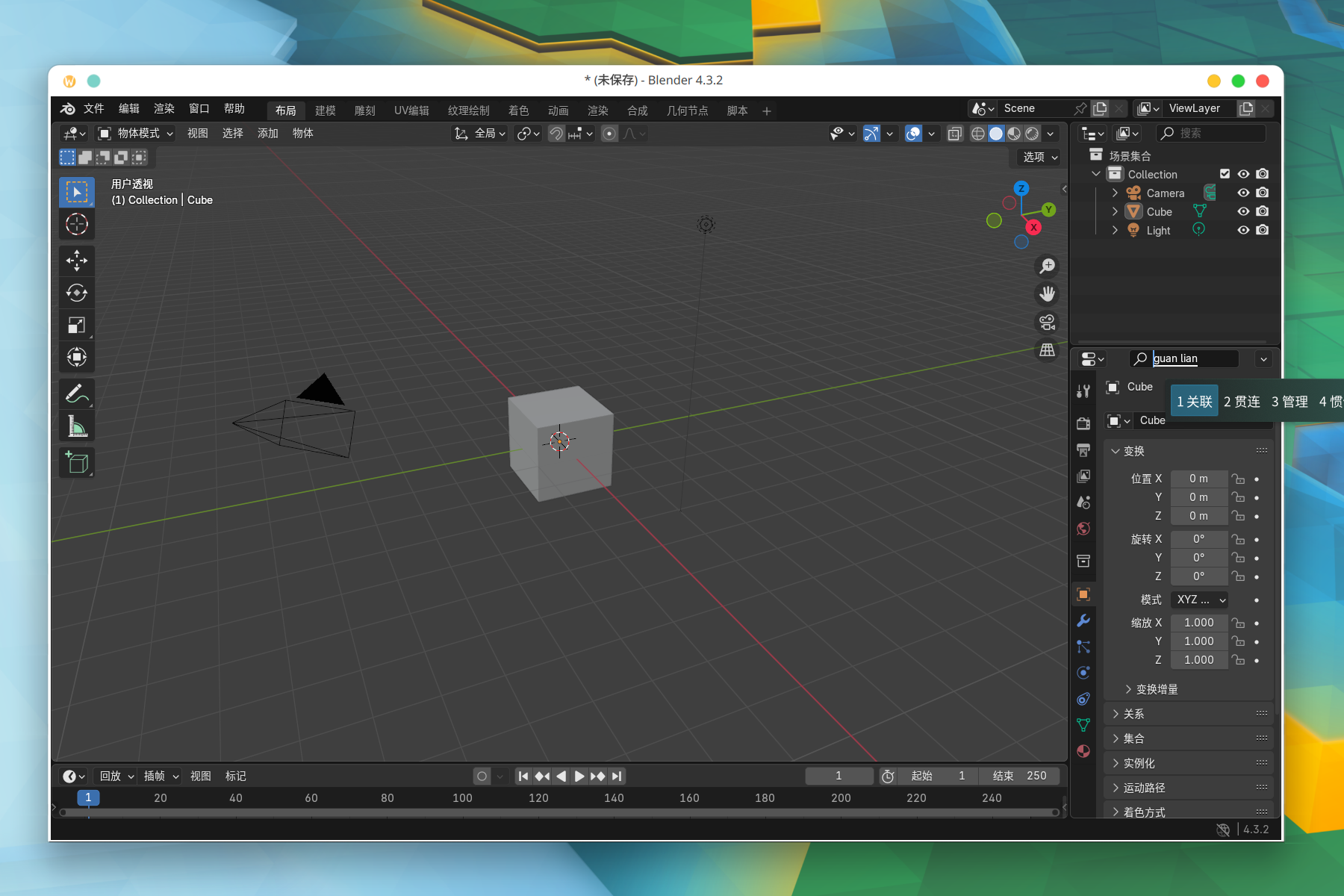
Task: Select the Add Cube tool
Action: tap(77, 462)
